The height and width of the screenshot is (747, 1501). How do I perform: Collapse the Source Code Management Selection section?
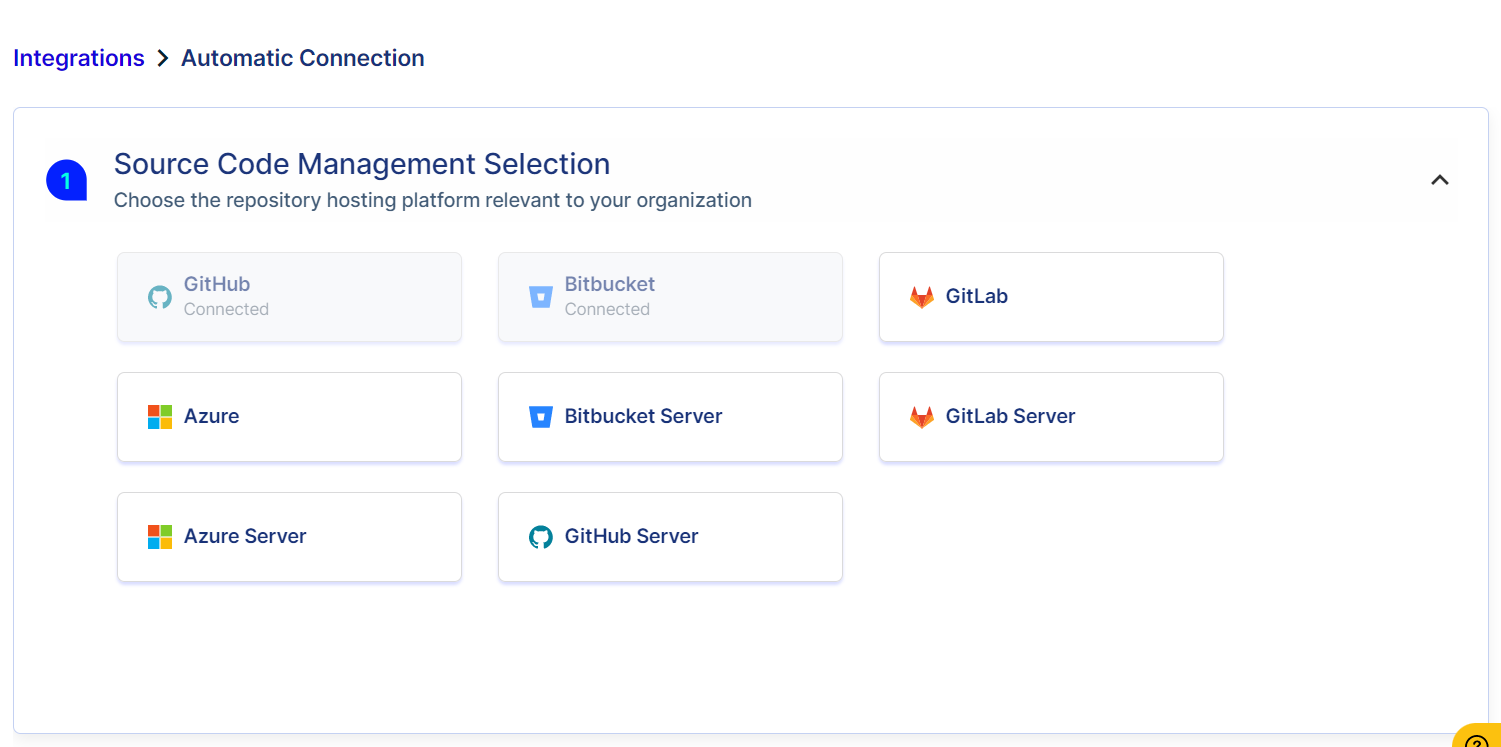(x=1440, y=180)
